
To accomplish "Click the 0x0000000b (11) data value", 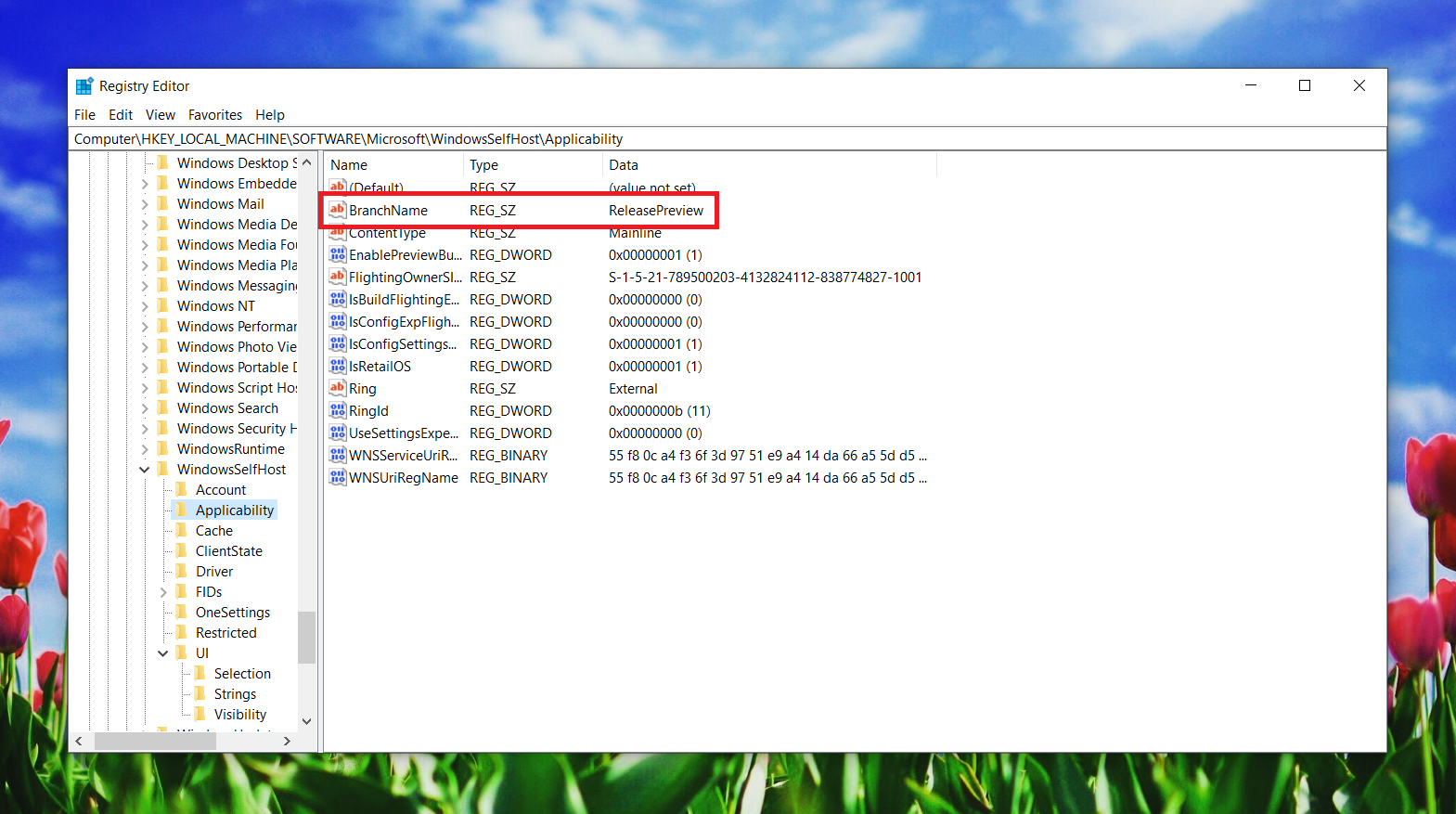I will click(x=660, y=411).
